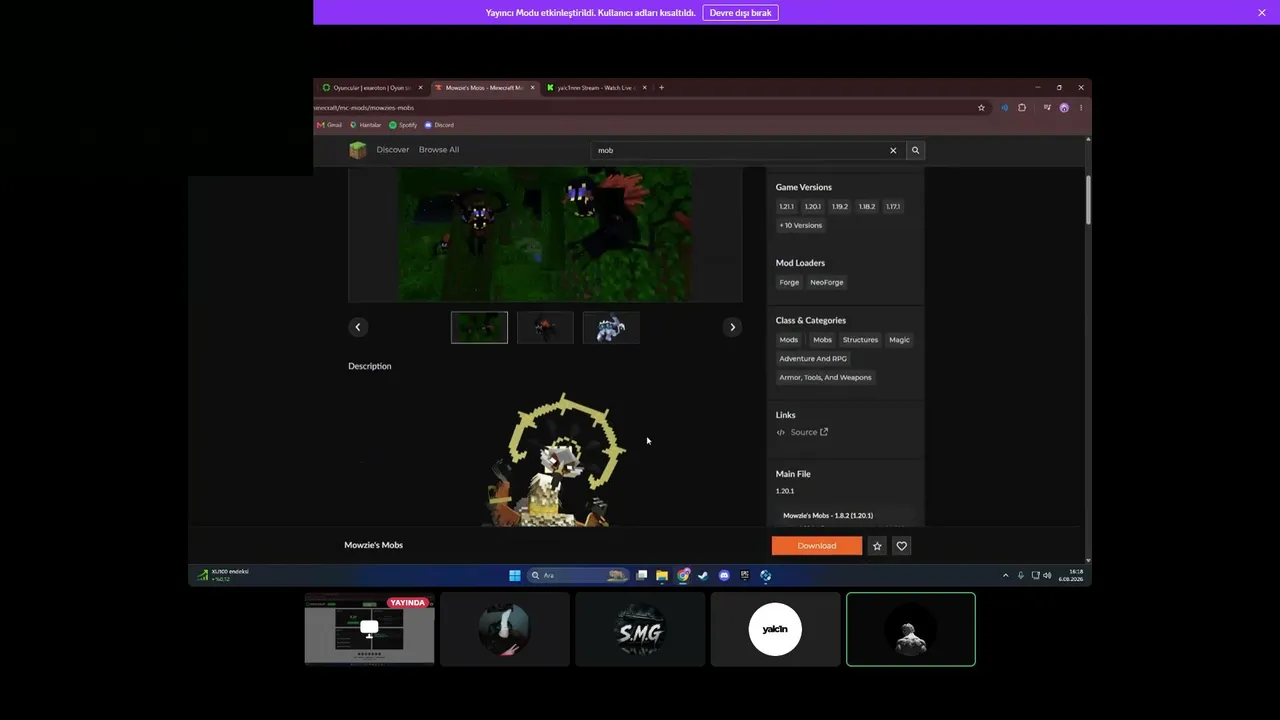Click the search box containing 'mob'
Viewport: 1280px width, 720px height.
coord(748,150)
